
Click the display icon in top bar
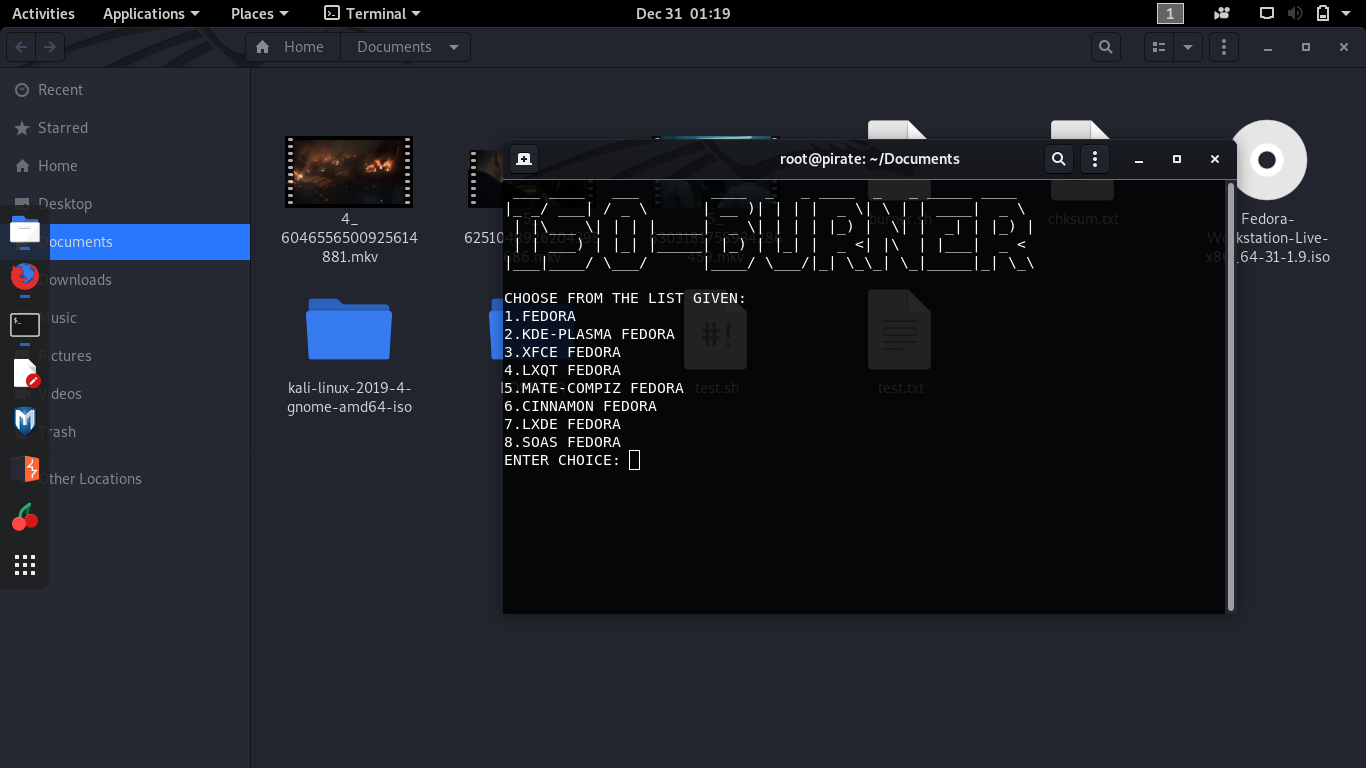coord(1266,13)
